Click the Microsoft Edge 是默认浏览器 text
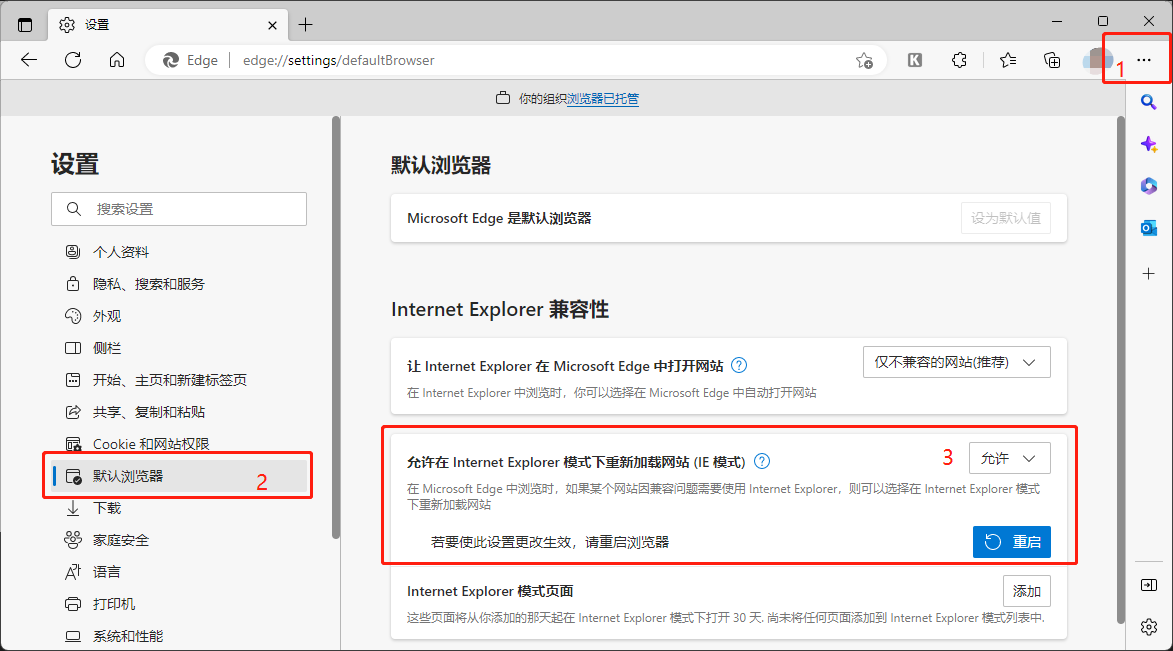The image size is (1173, 651). tap(499, 218)
